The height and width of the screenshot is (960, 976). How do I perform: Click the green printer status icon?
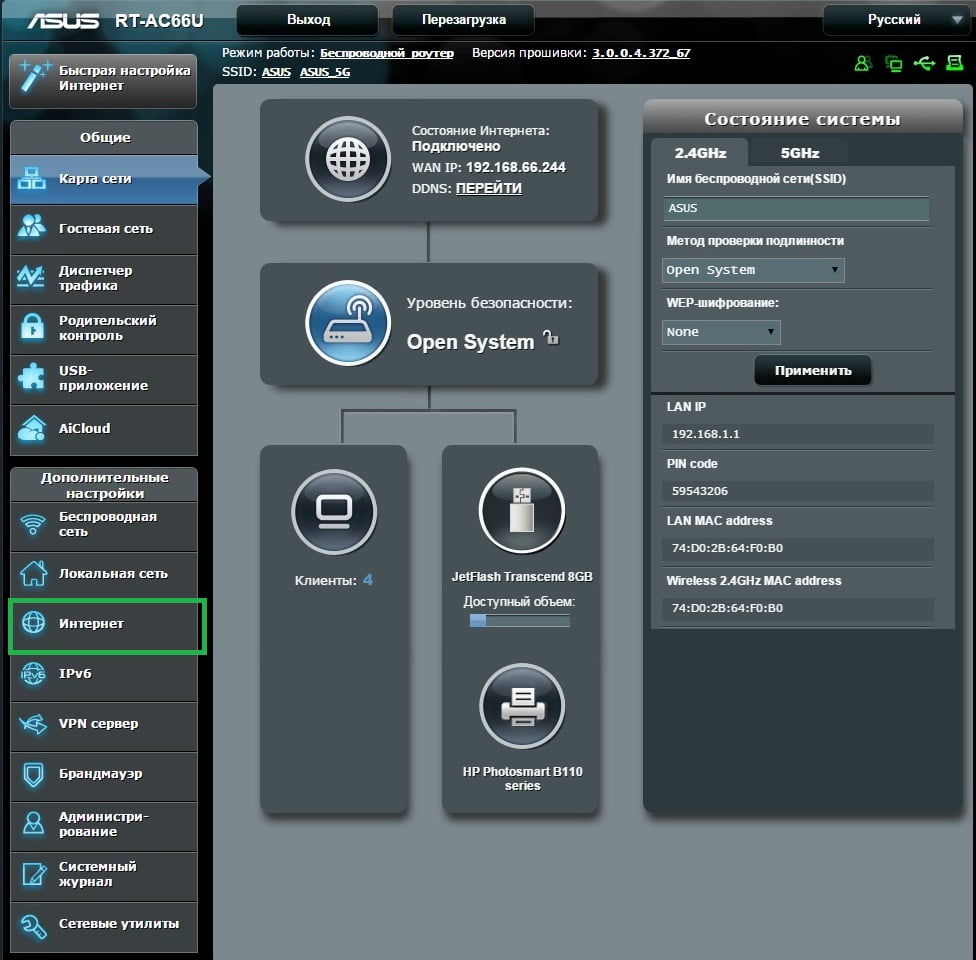click(954, 63)
